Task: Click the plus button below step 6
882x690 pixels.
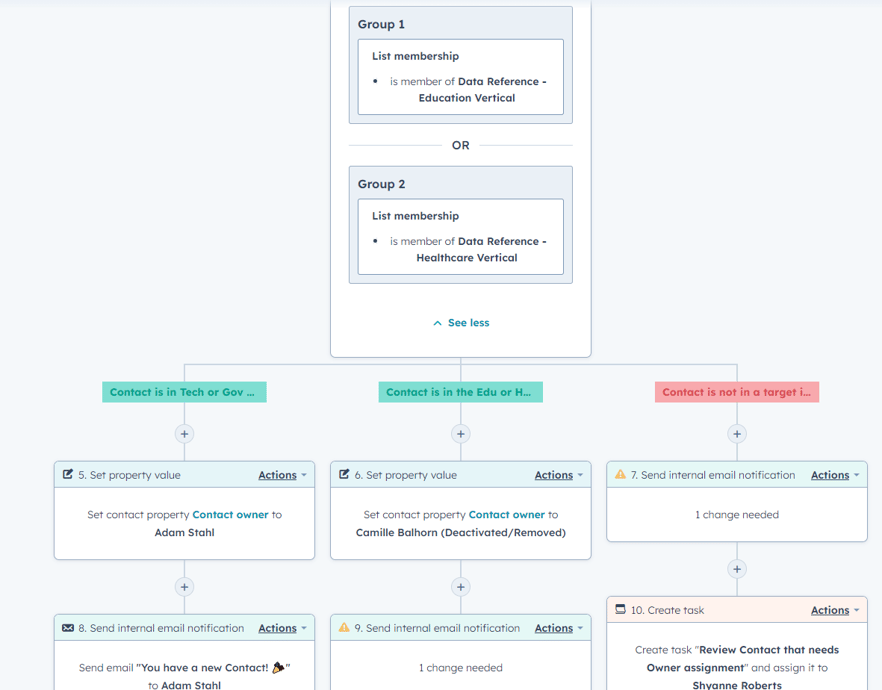Action: point(460,587)
